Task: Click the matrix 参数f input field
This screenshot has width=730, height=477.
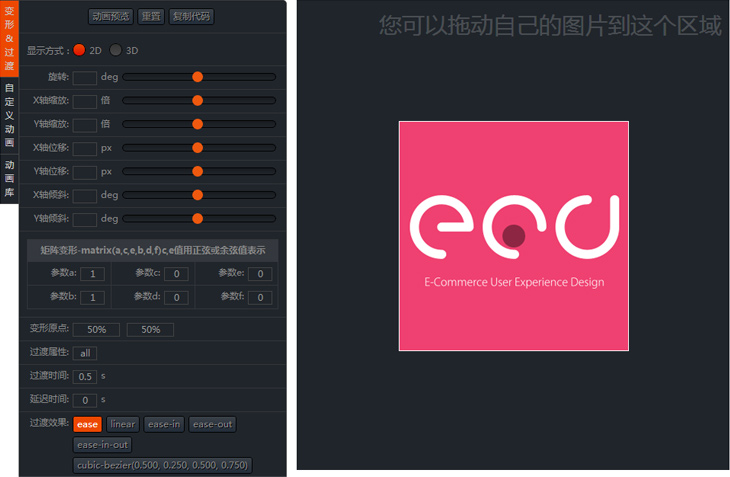Action: 260,298
